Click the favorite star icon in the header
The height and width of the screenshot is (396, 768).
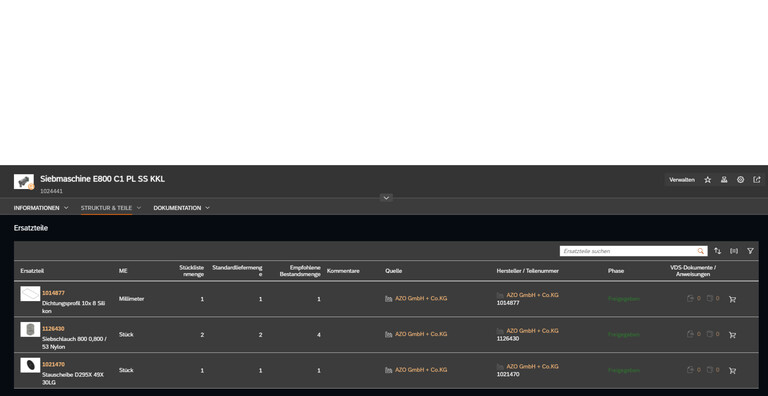pos(707,180)
